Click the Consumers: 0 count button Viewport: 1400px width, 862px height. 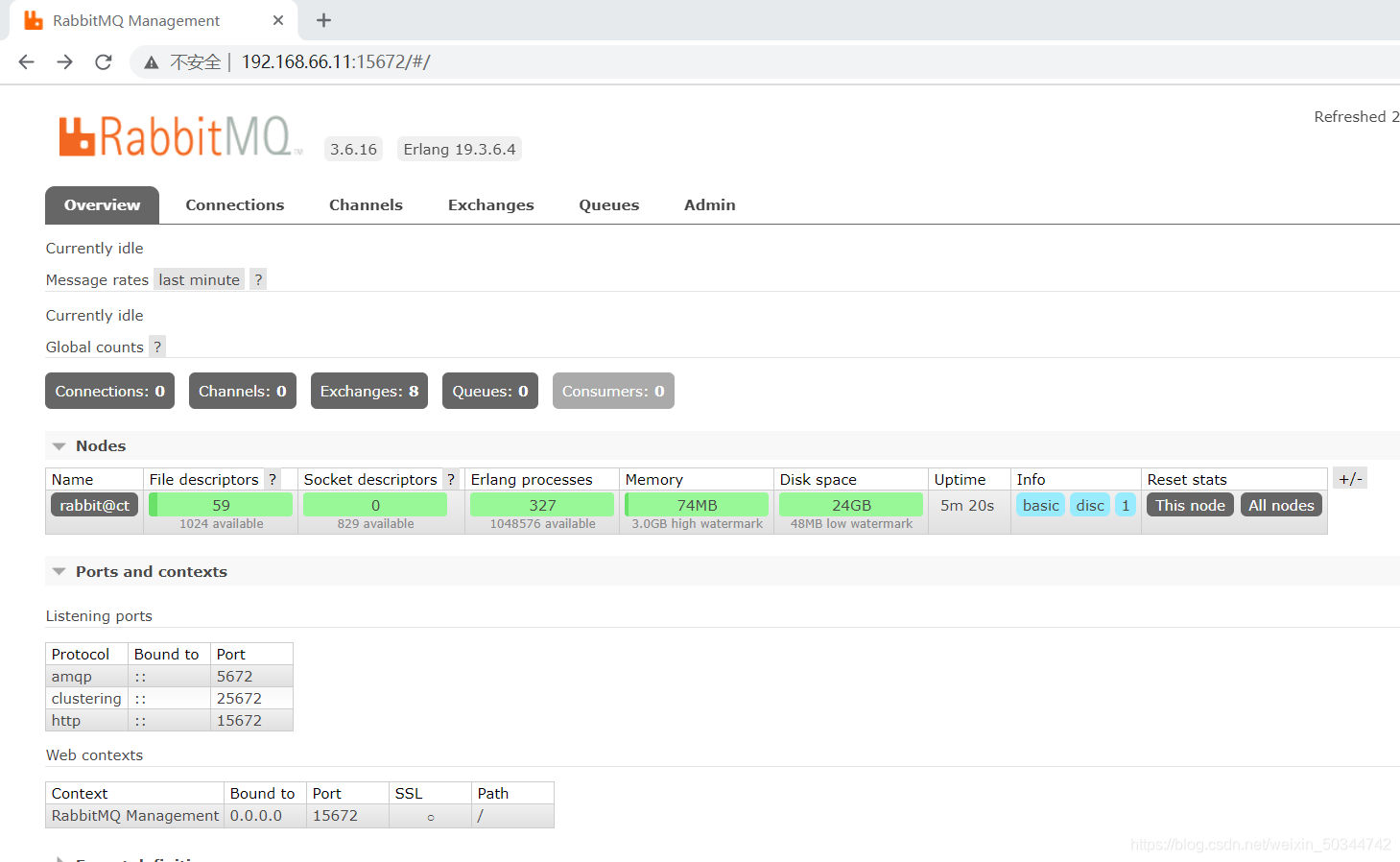point(613,391)
